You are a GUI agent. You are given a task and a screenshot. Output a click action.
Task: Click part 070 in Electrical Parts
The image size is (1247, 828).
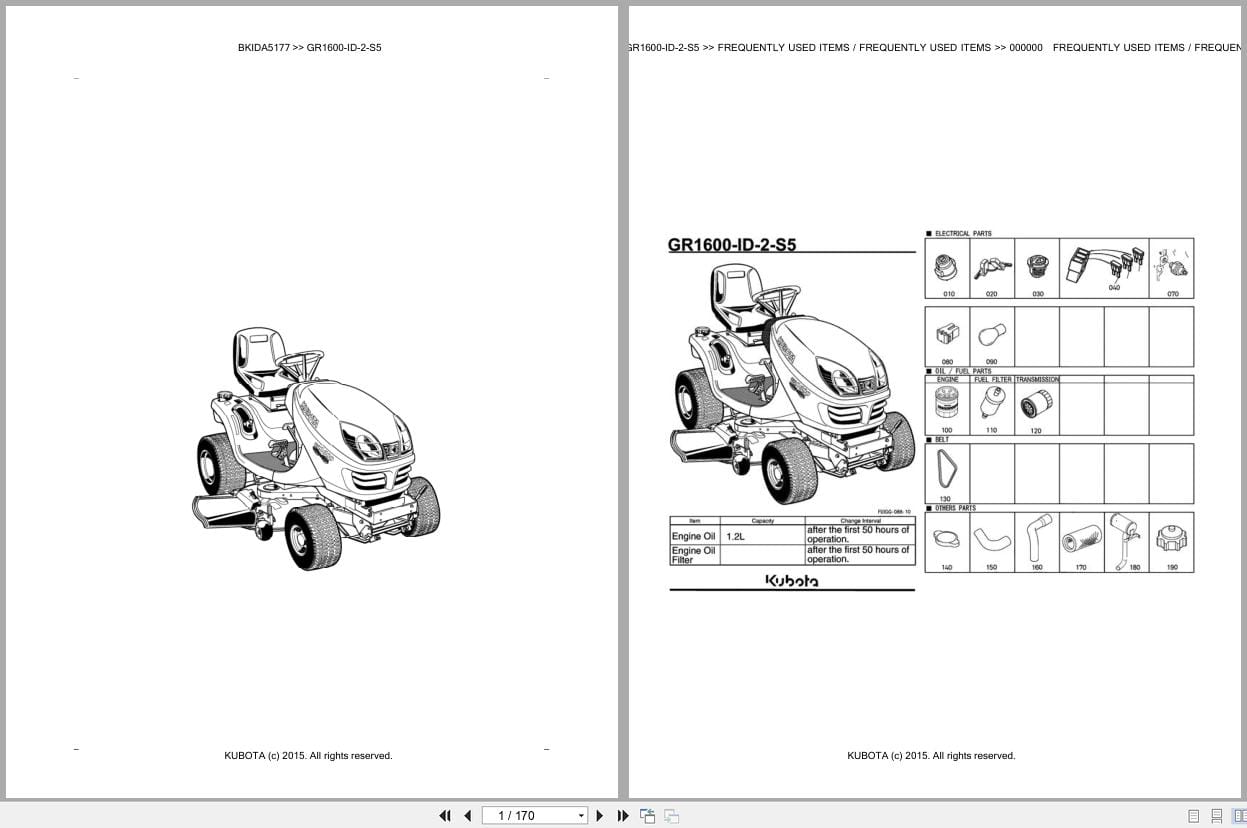coord(1171,267)
